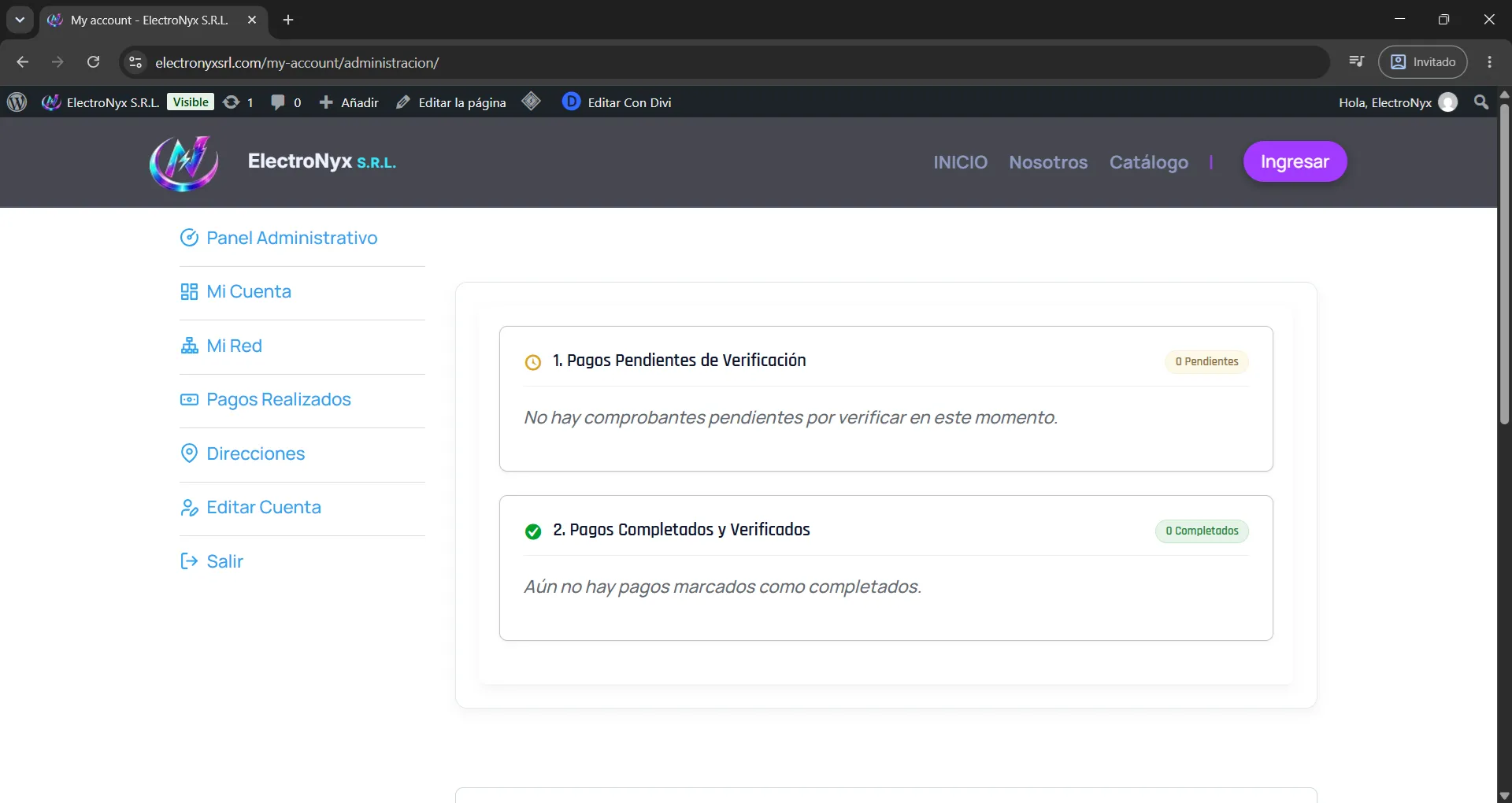Reload the page with refresh button

pyautogui.click(x=93, y=62)
